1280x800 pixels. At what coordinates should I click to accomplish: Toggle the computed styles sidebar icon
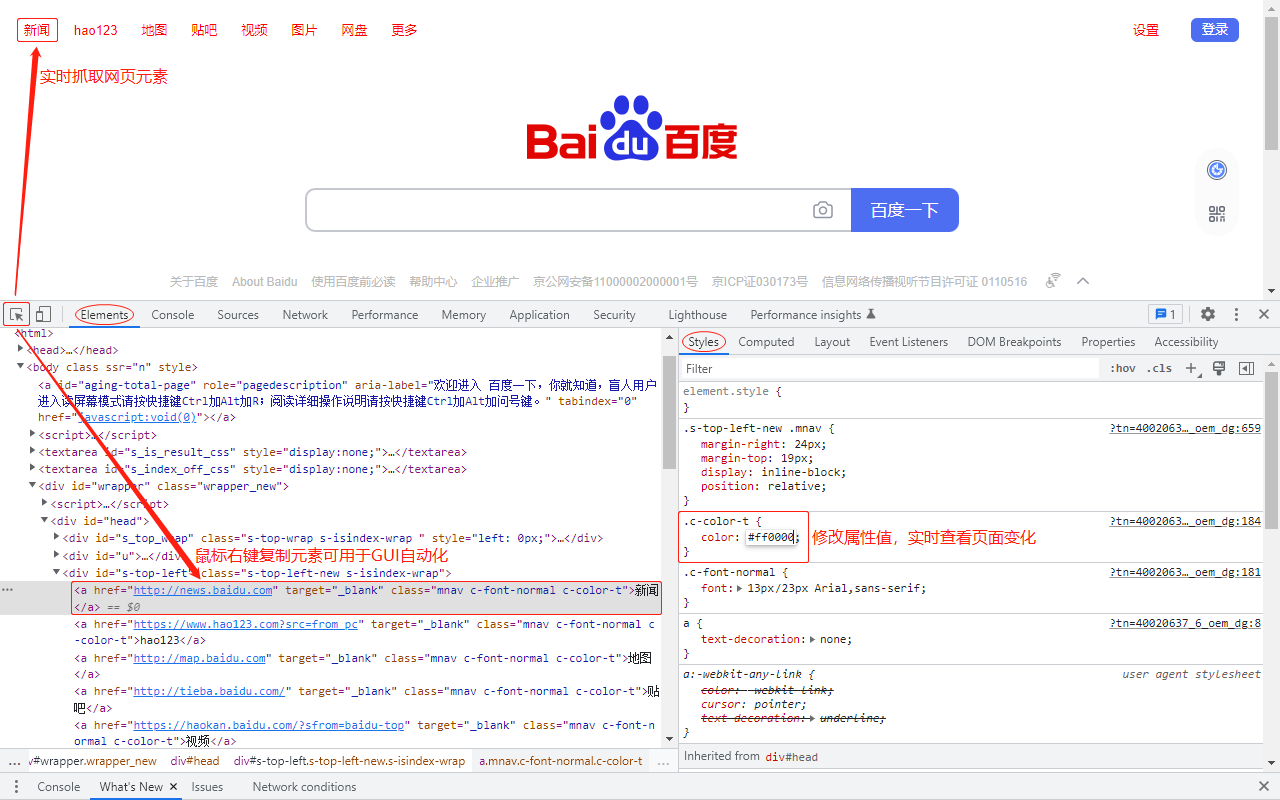tap(1246, 368)
